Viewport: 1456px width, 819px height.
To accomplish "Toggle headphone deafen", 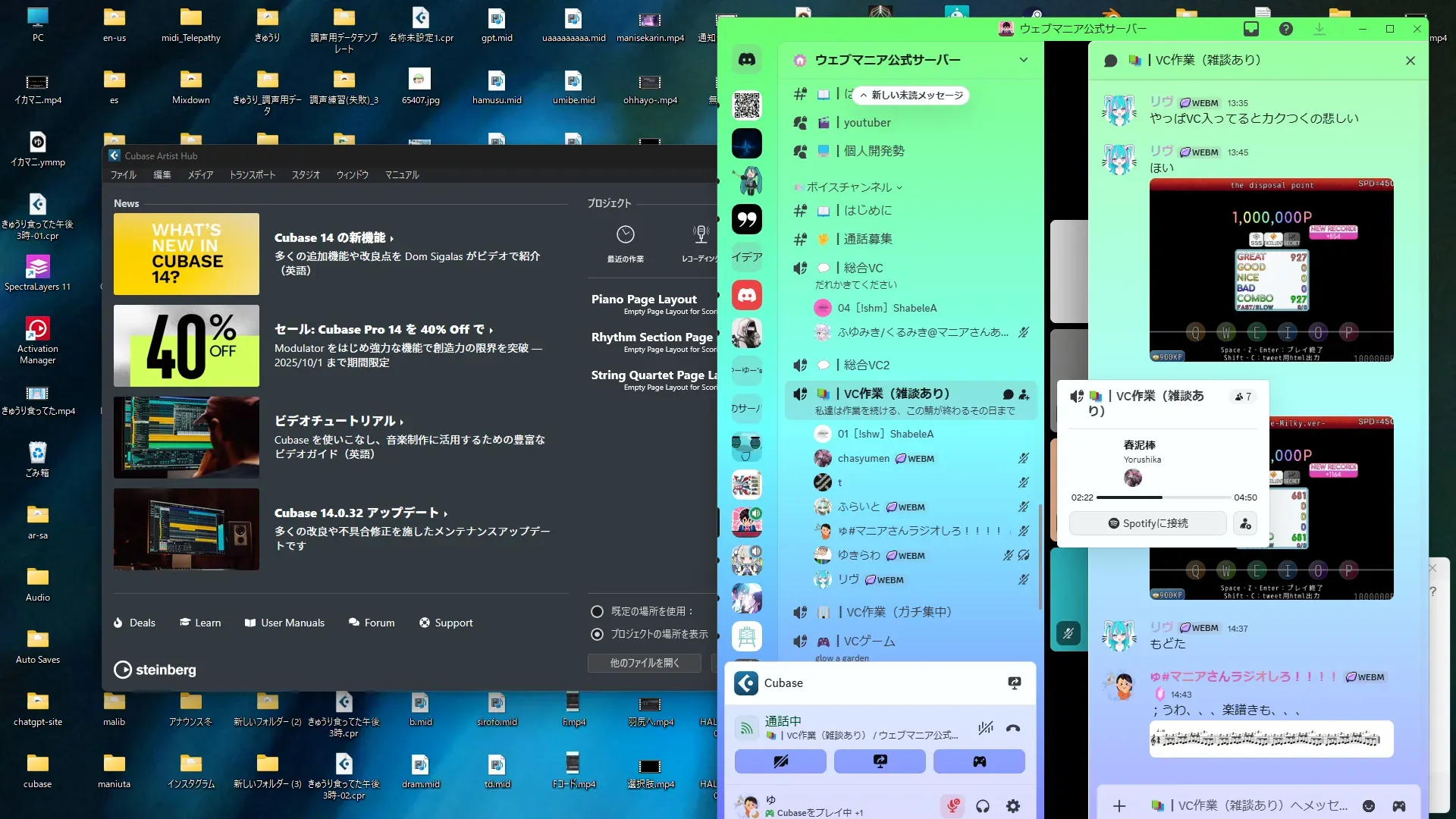I will tap(983, 806).
